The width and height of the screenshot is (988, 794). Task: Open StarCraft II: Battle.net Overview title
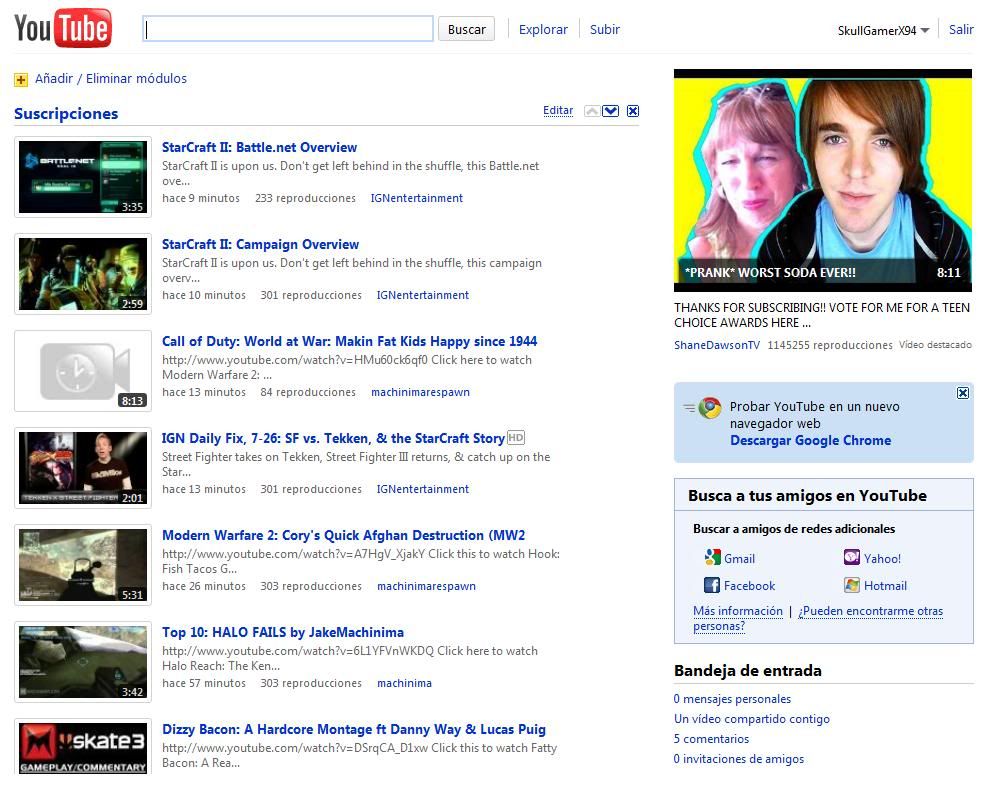click(260, 147)
